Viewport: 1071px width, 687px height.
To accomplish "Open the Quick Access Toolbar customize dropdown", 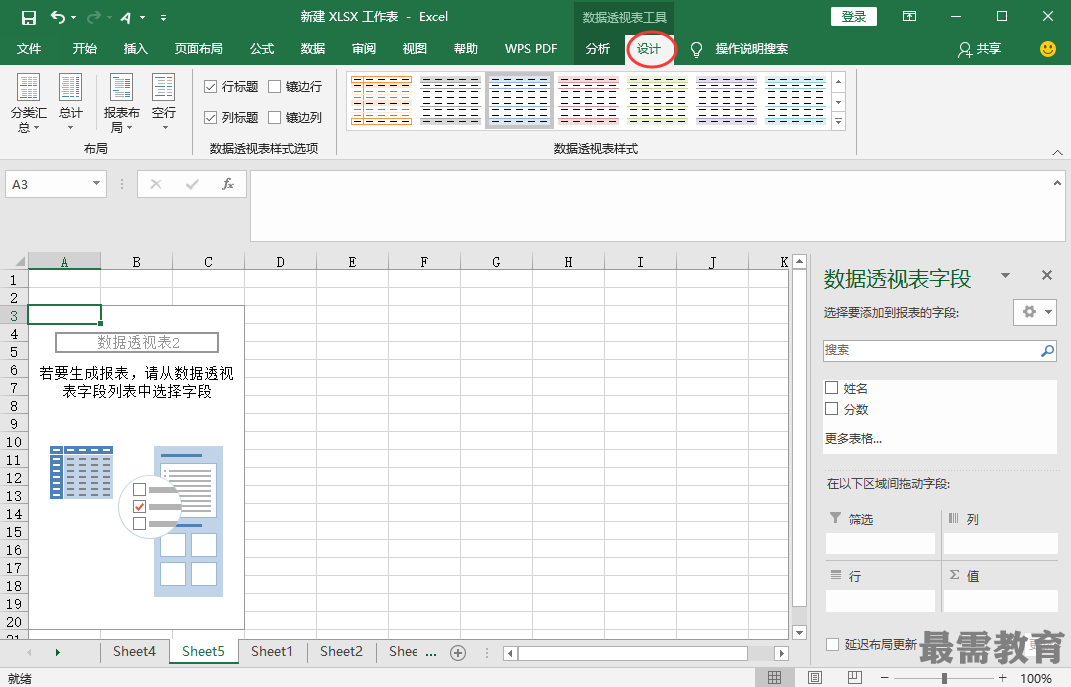I will [163, 18].
